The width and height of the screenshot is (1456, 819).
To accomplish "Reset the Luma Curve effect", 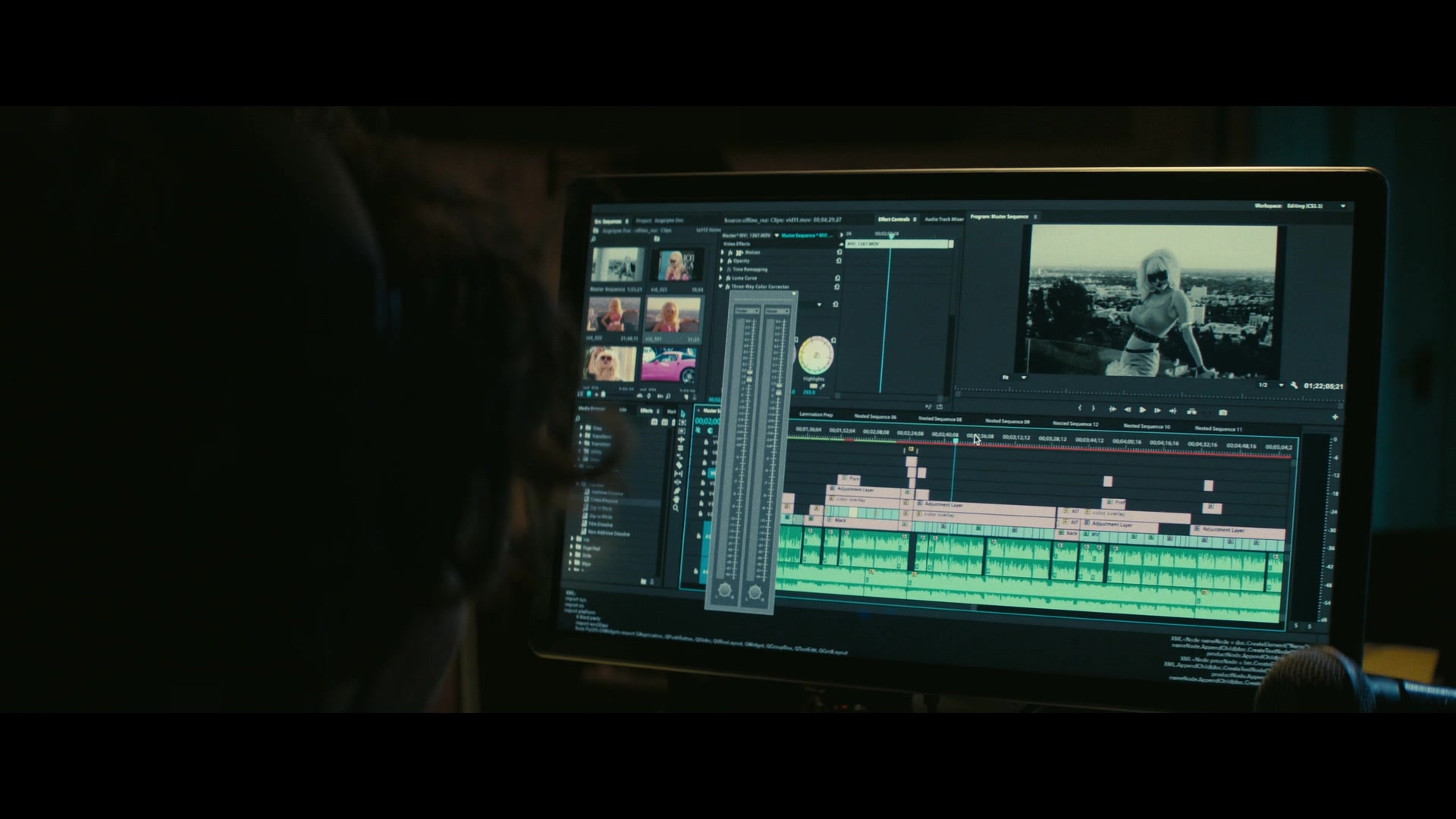I will pos(837,278).
